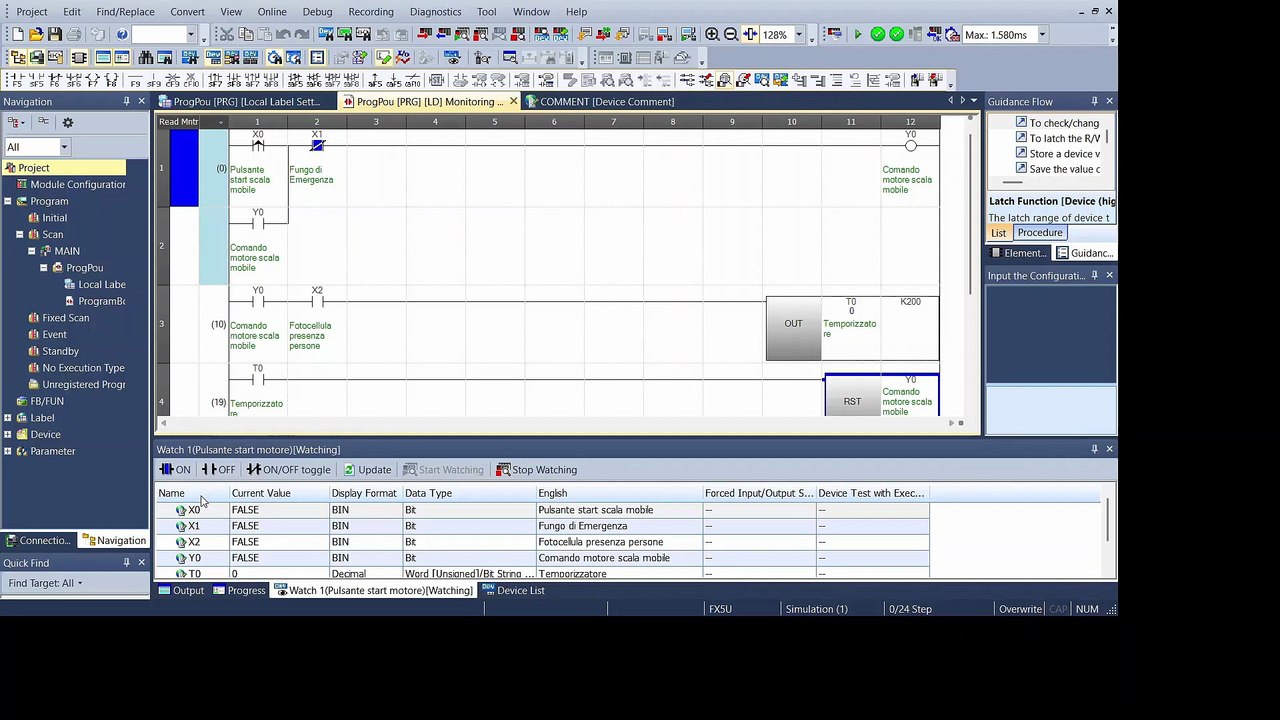This screenshot has height=720, width=1280.
Task: Select Fixed Scan in project tree
Action: coord(59,318)
